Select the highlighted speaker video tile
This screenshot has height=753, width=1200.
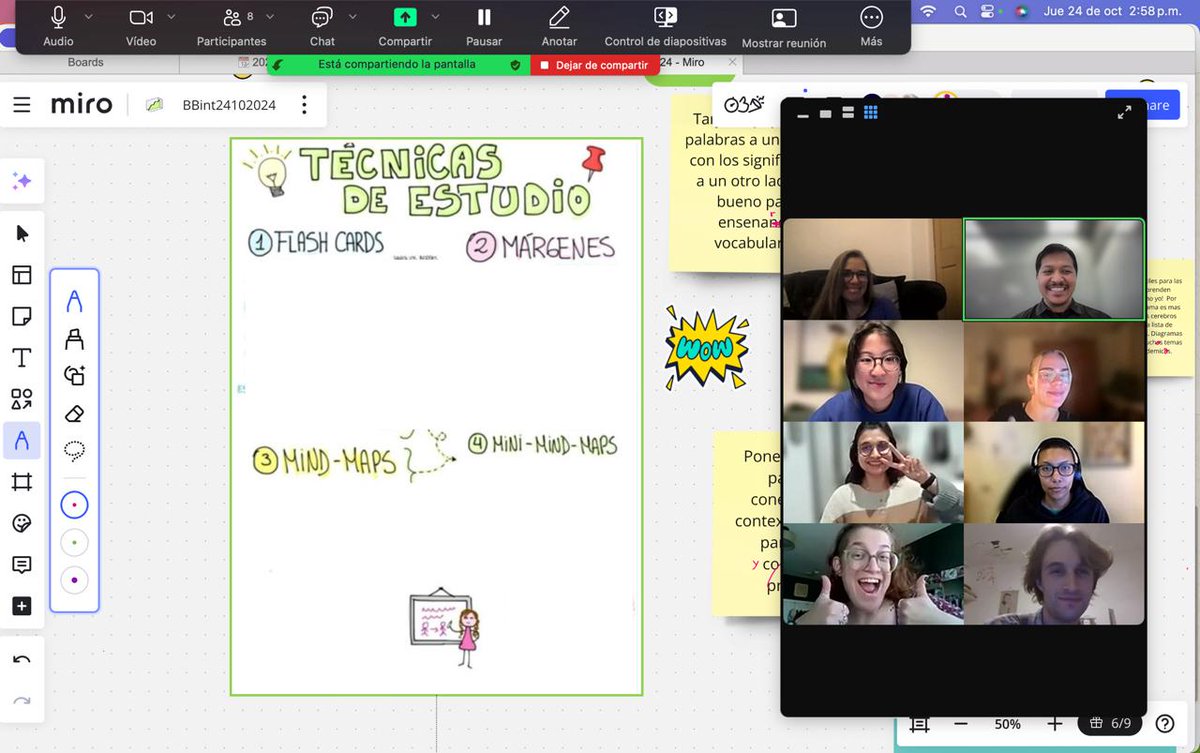pos(1054,269)
